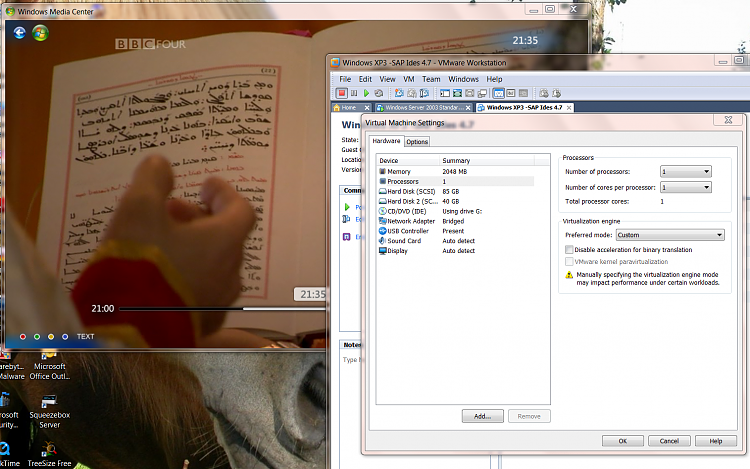Screen dimensions: 750x469
Task: Click the back arrow in Windows Media Center
Action: click(20, 33)
